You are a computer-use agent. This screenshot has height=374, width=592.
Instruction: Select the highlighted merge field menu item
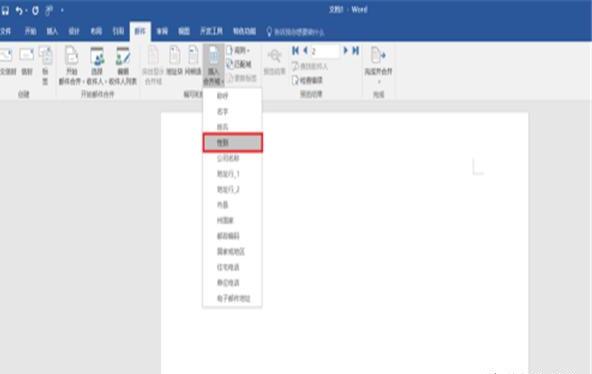[x=233, y=143]
